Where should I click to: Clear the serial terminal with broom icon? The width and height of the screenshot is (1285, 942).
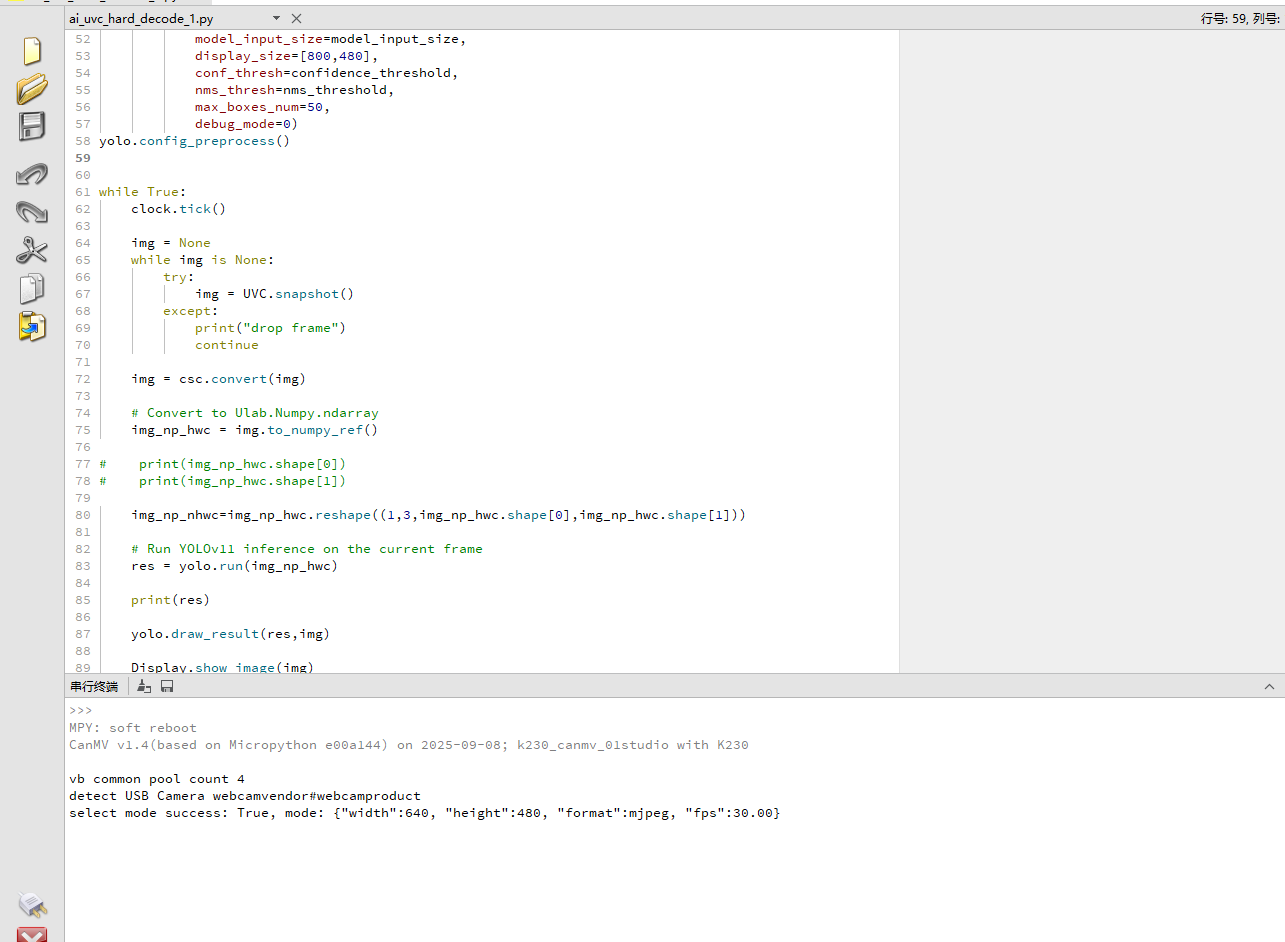click(x=144, y=686)
